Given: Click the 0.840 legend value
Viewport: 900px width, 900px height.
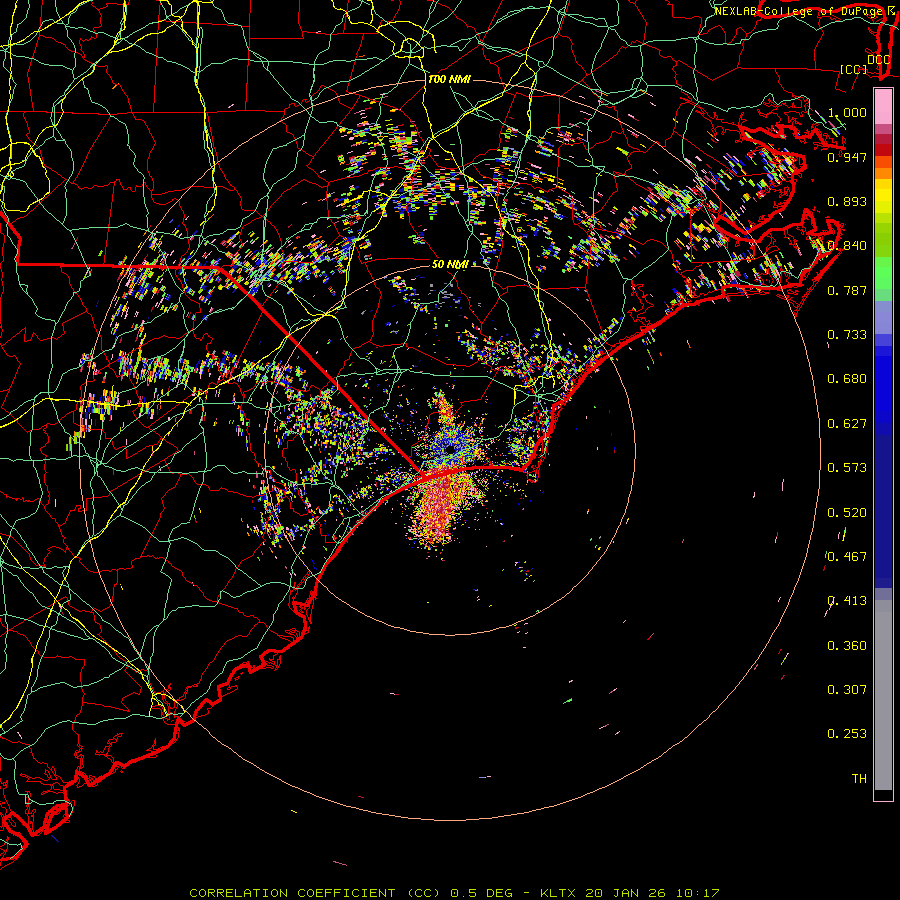Looking at the screenshot, I should pos(847,246).
